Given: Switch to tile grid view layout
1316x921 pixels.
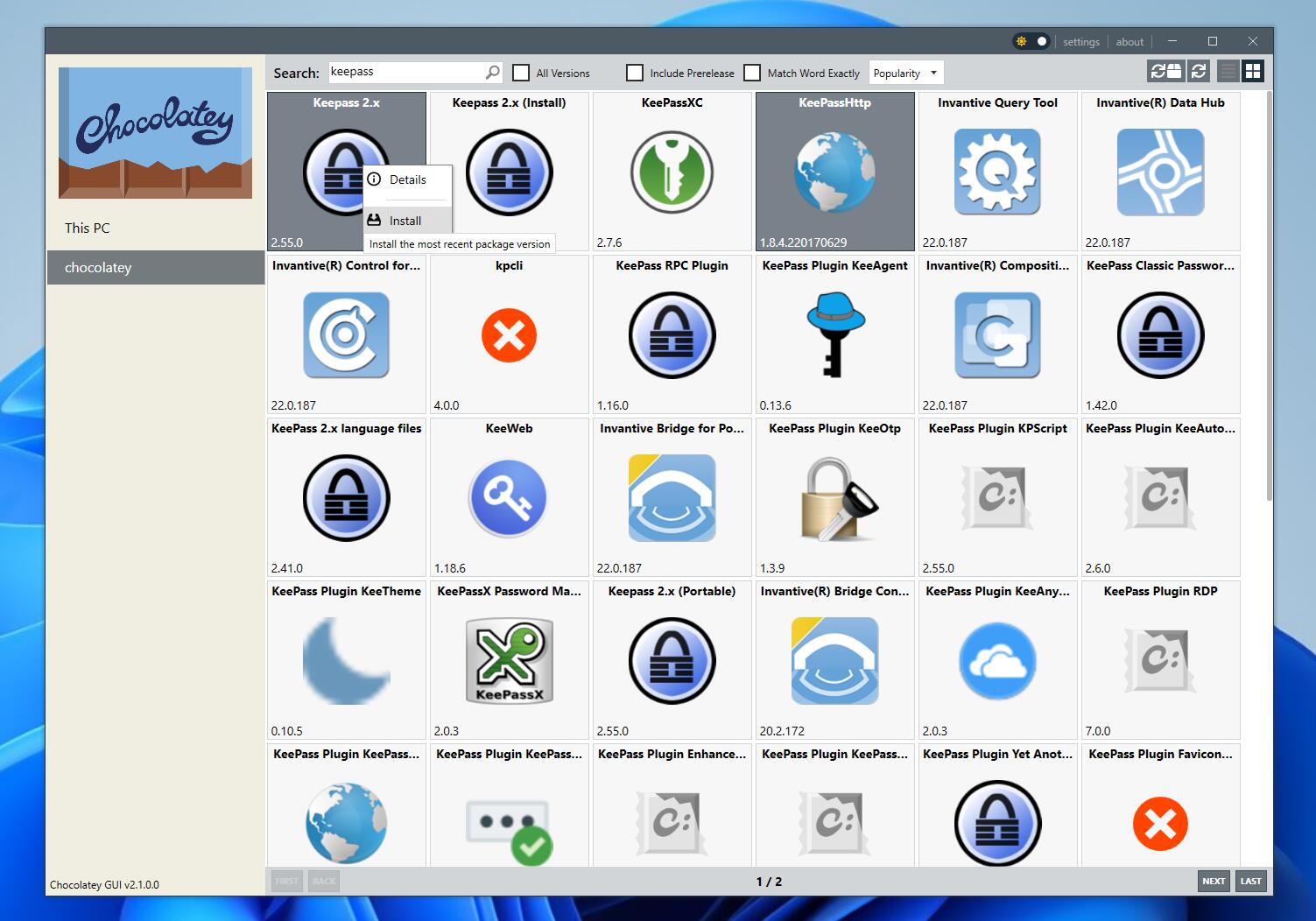Looking at the screenshot, I should [1253, 71].
